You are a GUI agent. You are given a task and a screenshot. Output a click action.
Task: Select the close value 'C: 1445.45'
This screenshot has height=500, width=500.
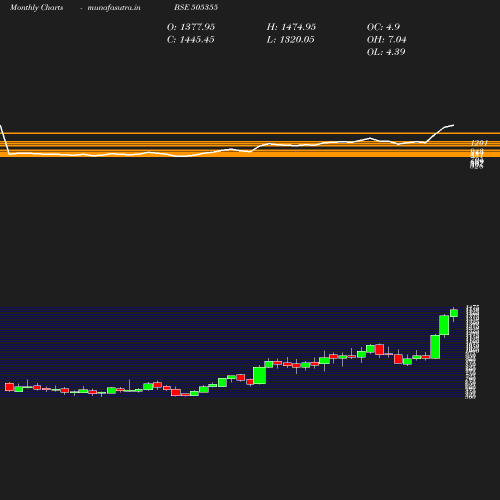(190, 40)
